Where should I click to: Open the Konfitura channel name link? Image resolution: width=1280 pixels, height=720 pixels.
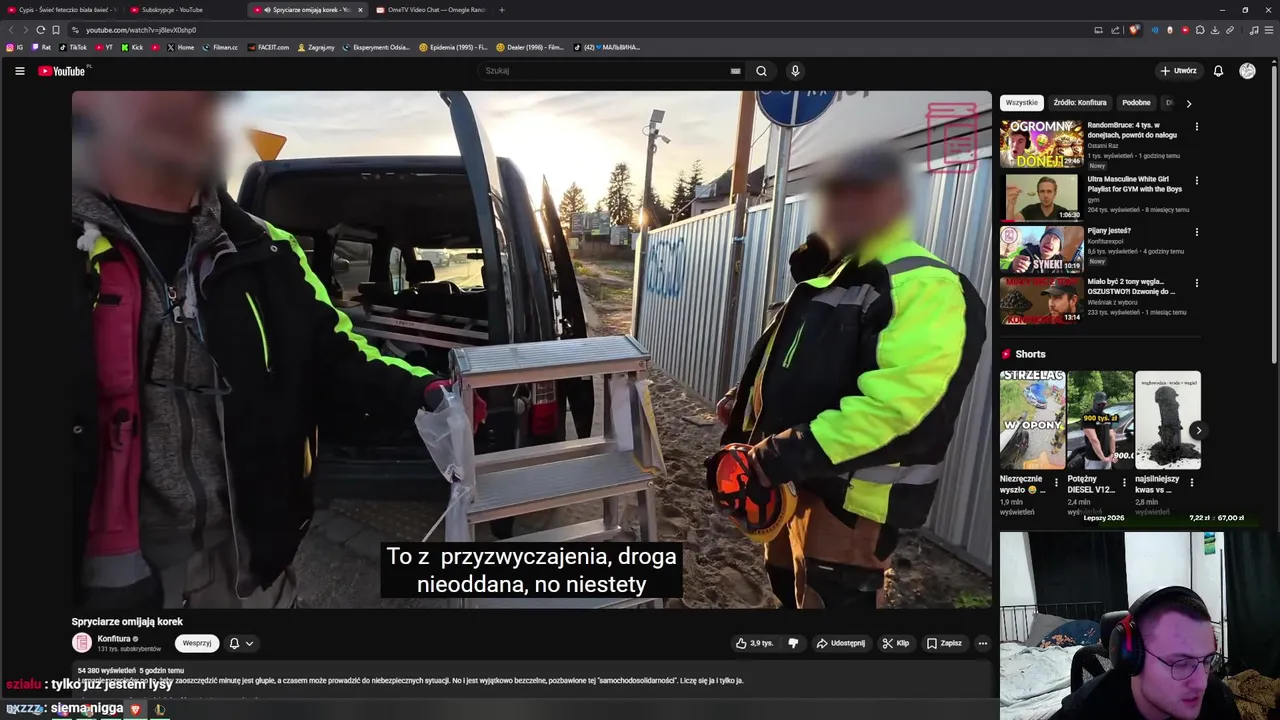click(x=114, y=638)
